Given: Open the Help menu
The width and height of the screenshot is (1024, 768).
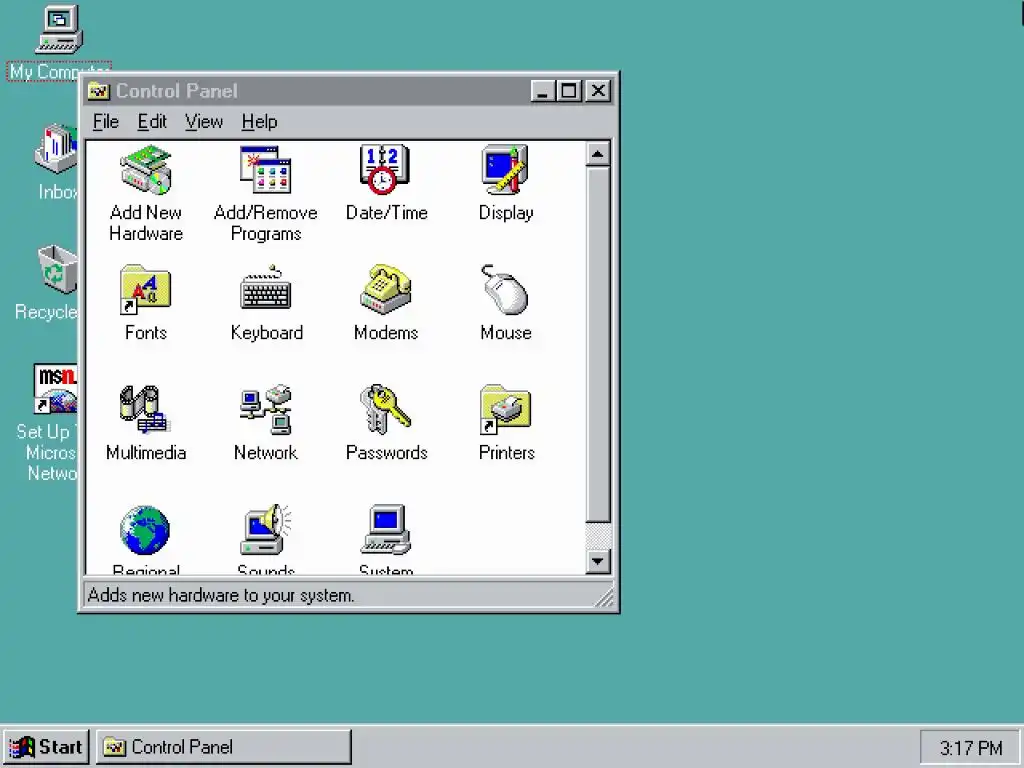Looking at the screenshot, I should click(259, 121).
